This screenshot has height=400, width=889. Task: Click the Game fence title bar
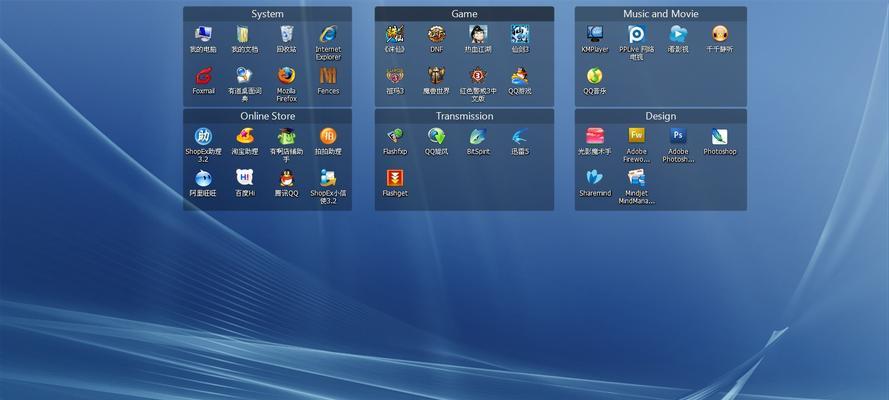(464, 14)
